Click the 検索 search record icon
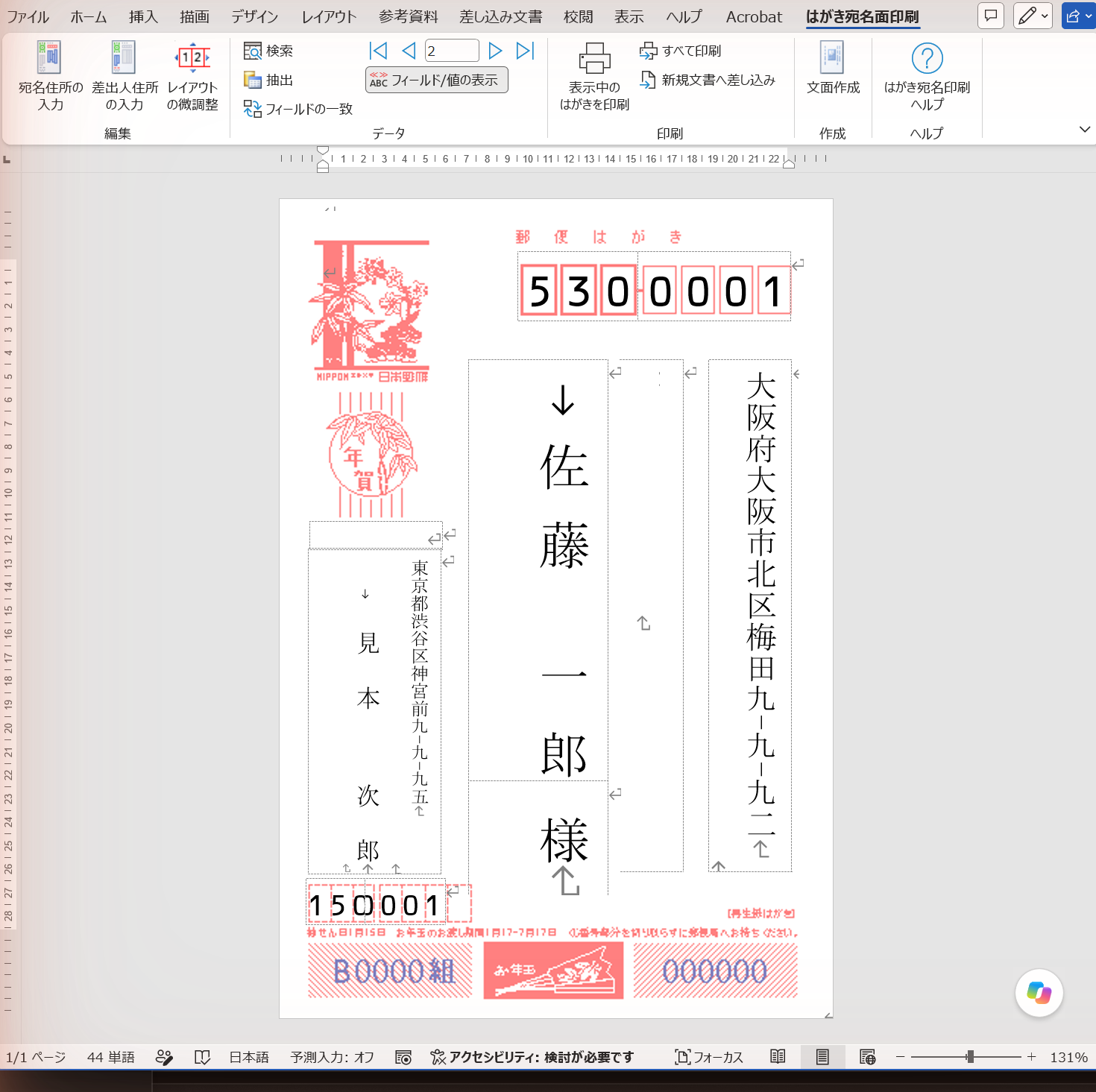Screen dimensions: 1096x1092 pyautogui.click(x=253, y=51)
